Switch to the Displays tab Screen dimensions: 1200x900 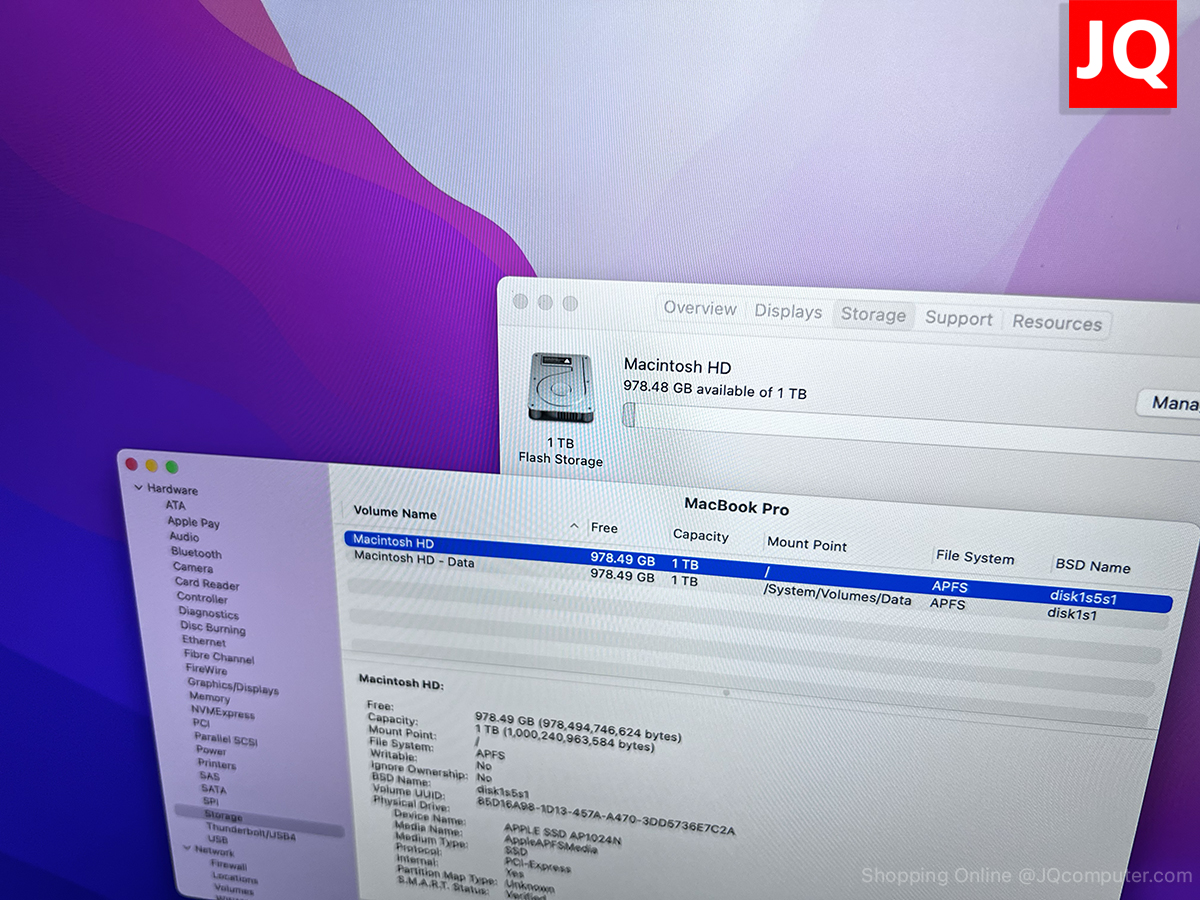pos(788,312)
